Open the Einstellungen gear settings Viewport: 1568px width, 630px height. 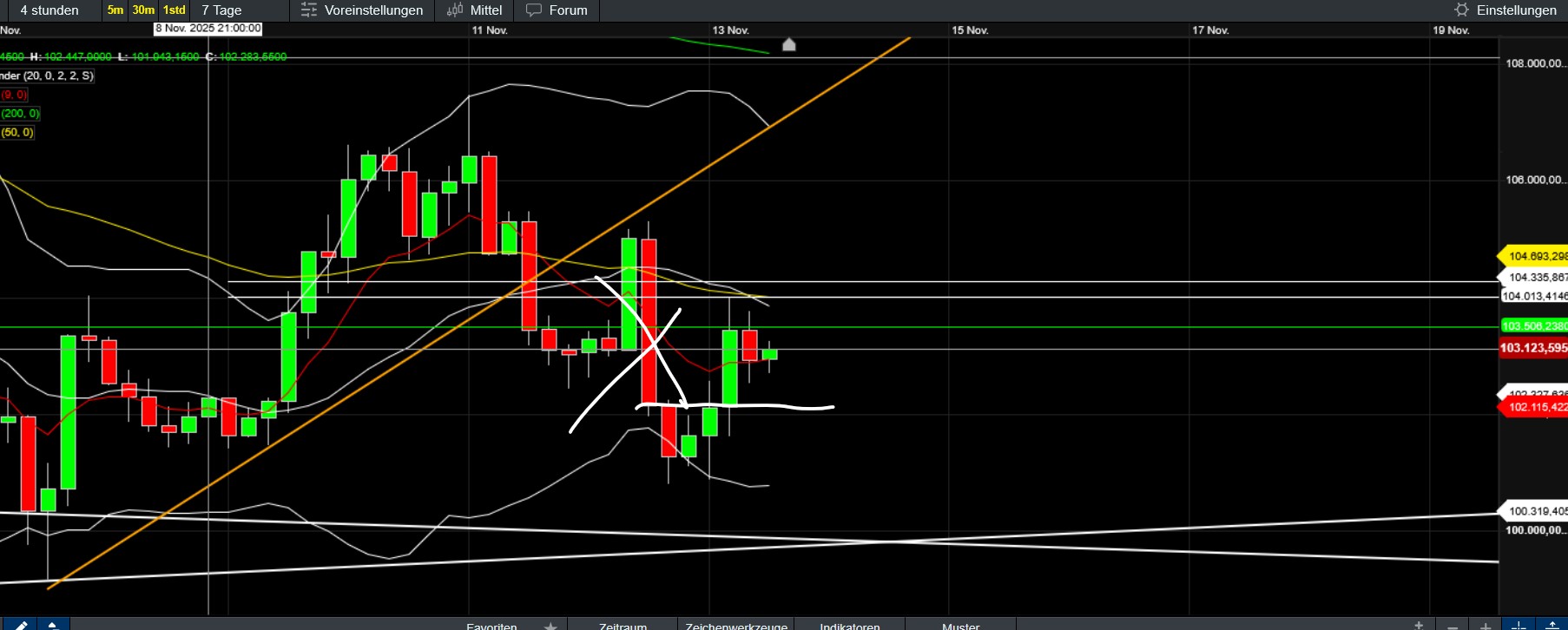tap(1462, 10)
